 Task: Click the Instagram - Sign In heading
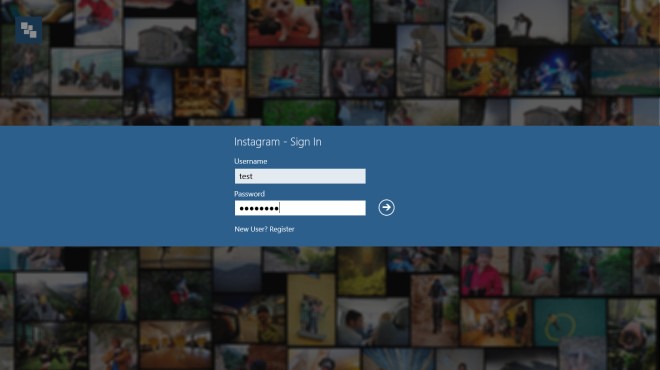point(278,142)
